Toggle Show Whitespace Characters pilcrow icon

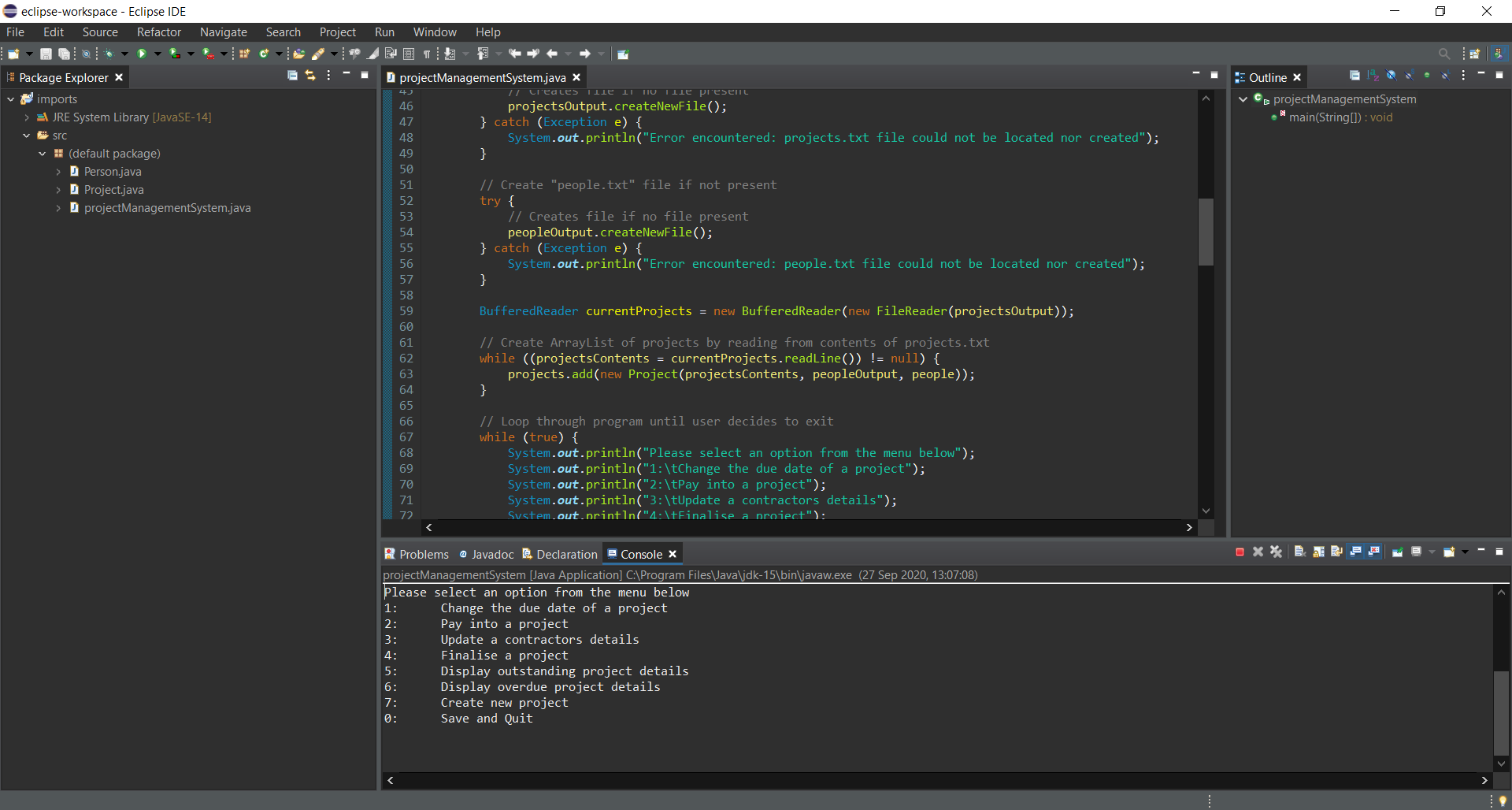[427, 54]
